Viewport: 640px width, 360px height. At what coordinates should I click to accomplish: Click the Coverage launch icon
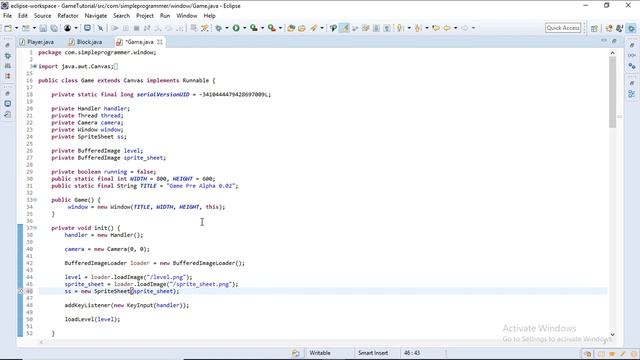click(254, 28)
